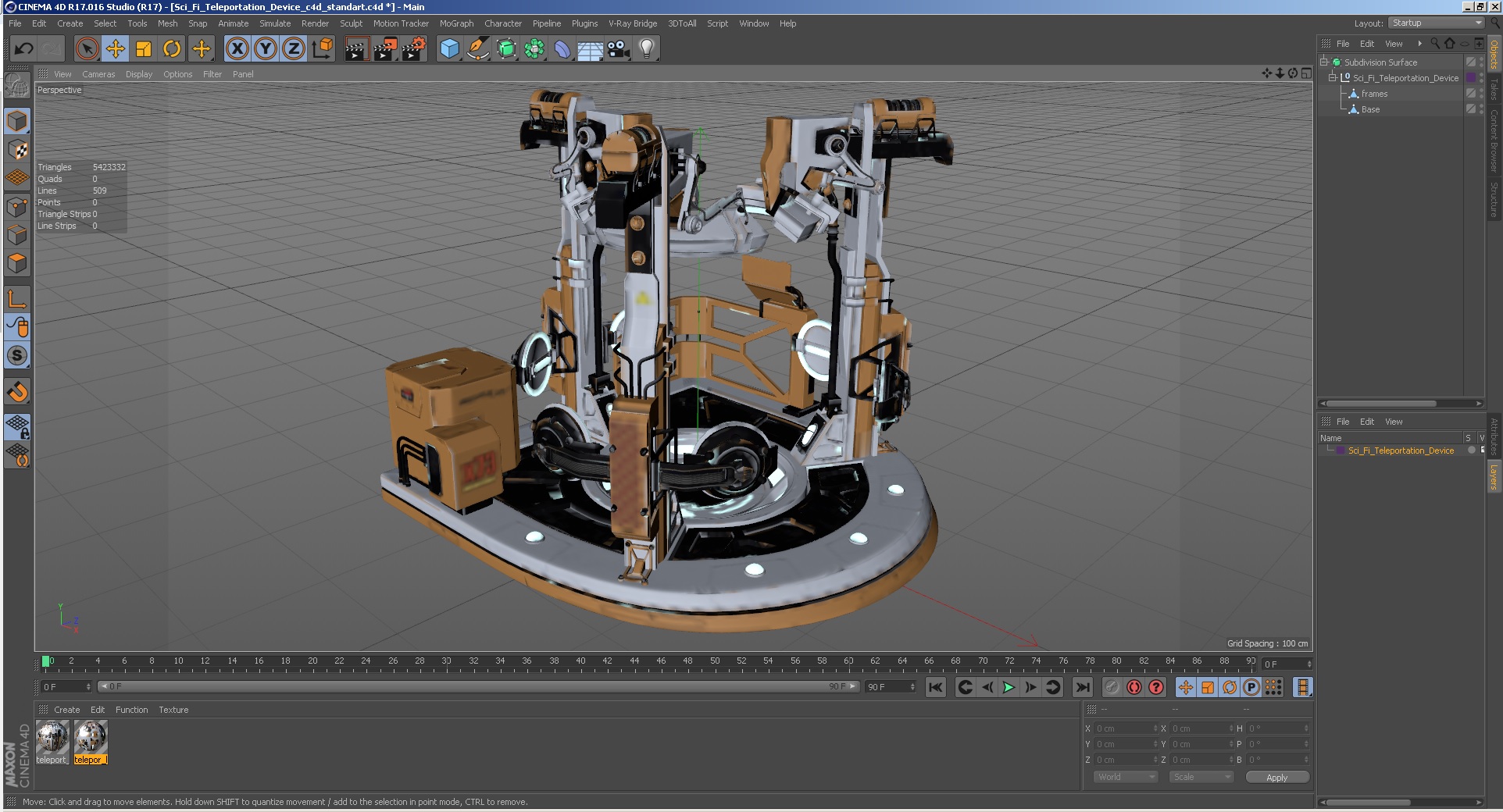Play the animation forward
Screen dimensions: 1503x812
[x=1009, y=687]
